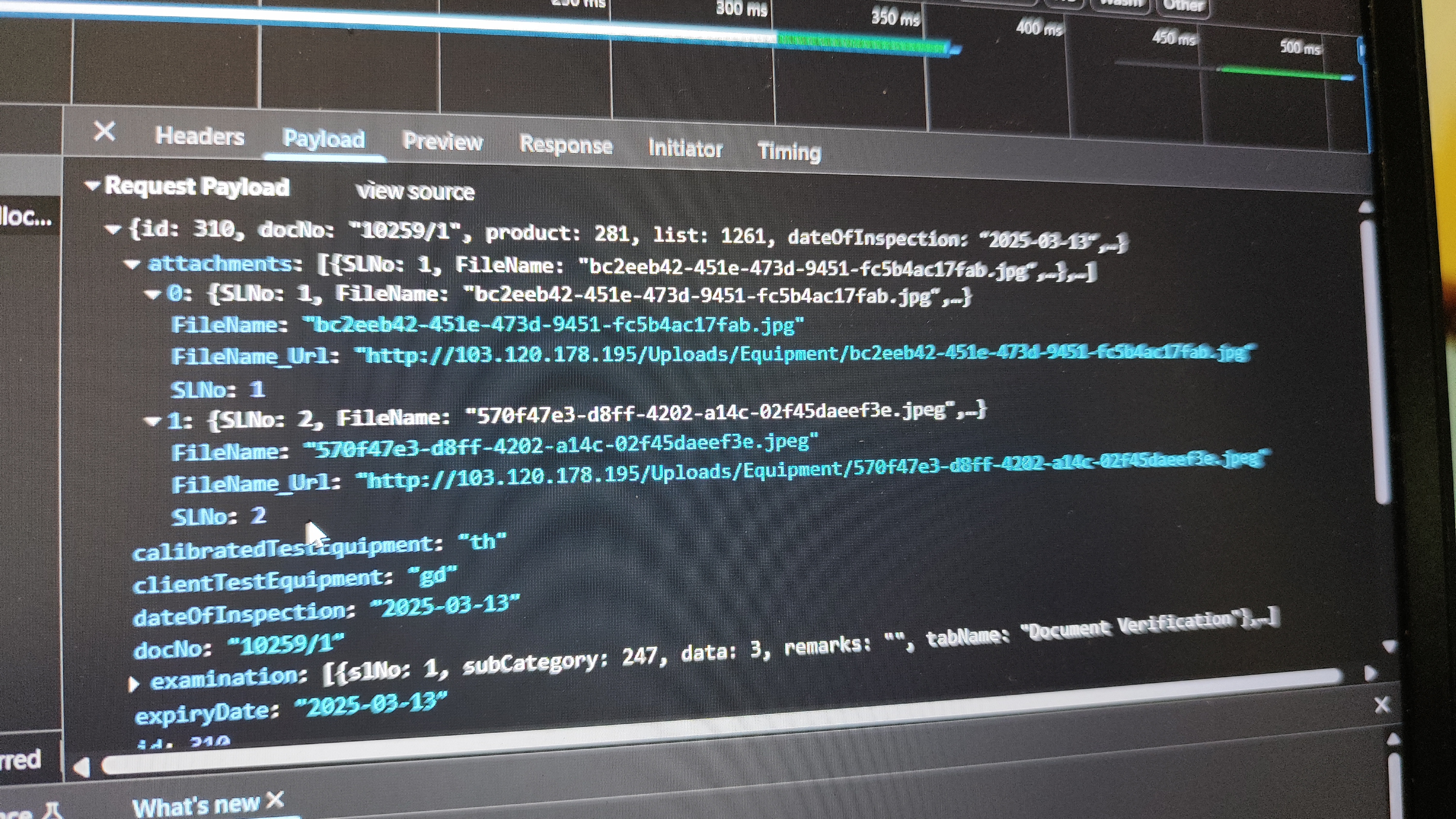Viewport: 1456px width, 819px height.
Task: Switch to the Preview tab
Action: pyautogui.click(x=443, y=141)
